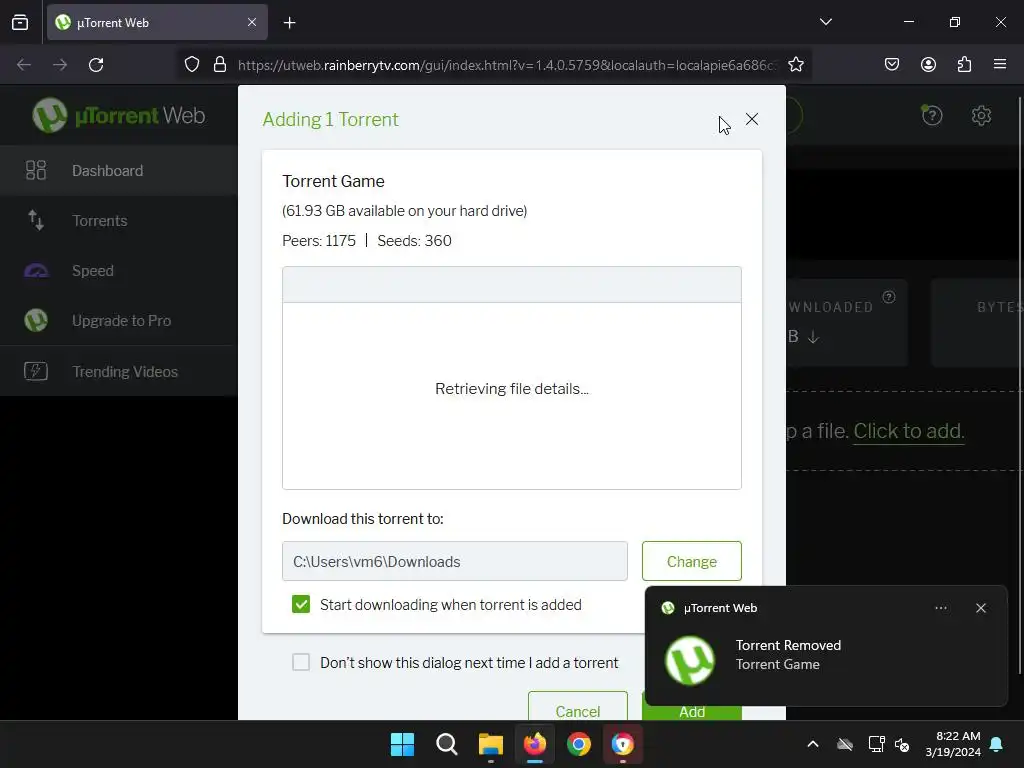Screen dimensions: 1024x768
Task: Close the µTorrent Web tab
Action: click(252, 22)
